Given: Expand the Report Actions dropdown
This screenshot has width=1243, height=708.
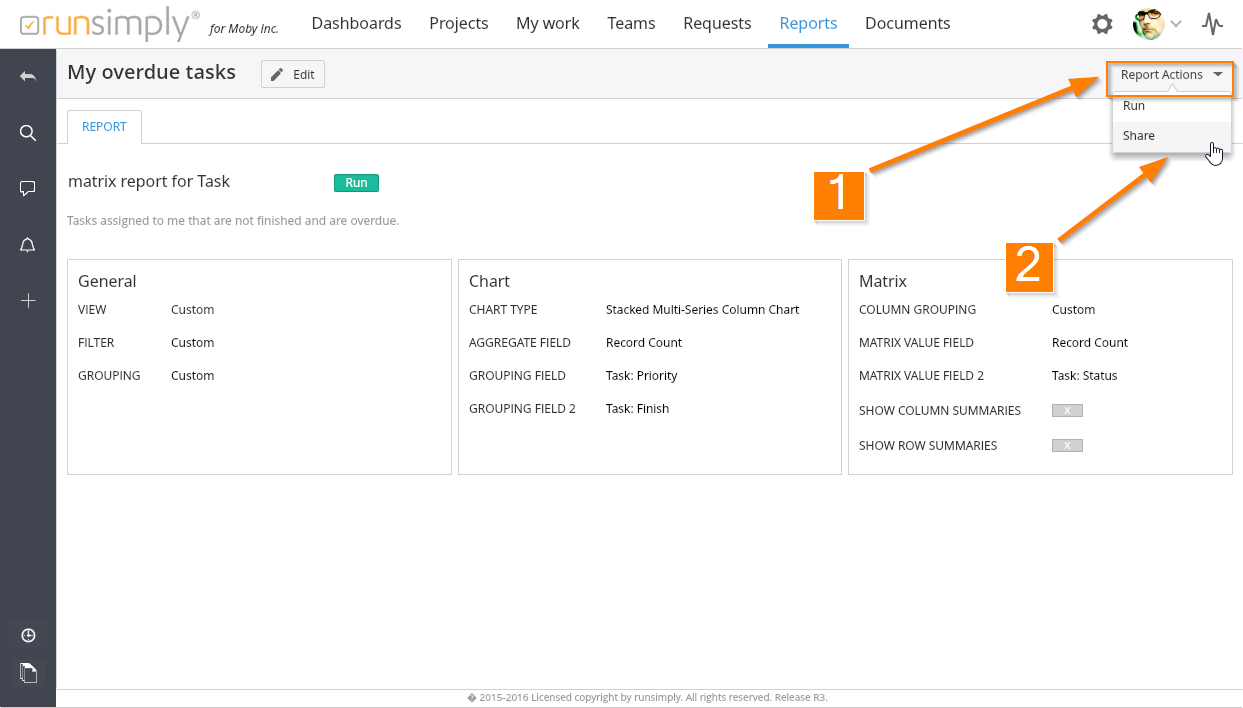Looking at the screenshot, I should pos(1170,75).
